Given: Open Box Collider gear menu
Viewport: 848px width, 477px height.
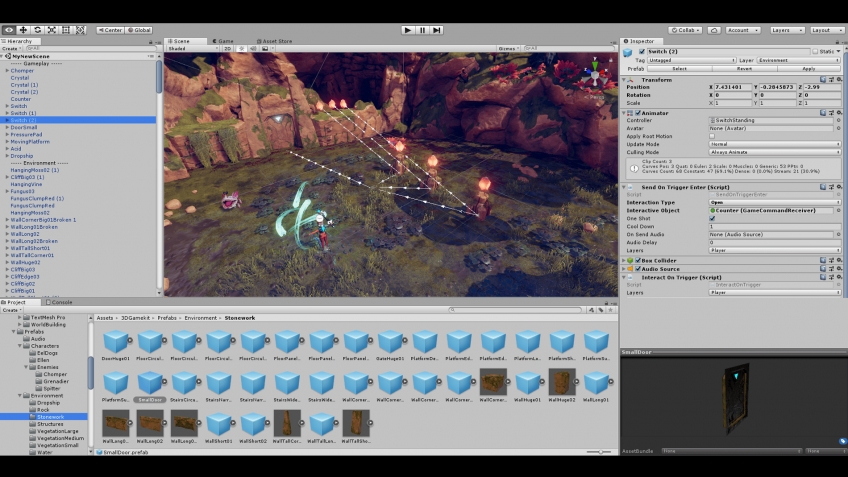Looking at the screenshot, I should click(839, 260).
